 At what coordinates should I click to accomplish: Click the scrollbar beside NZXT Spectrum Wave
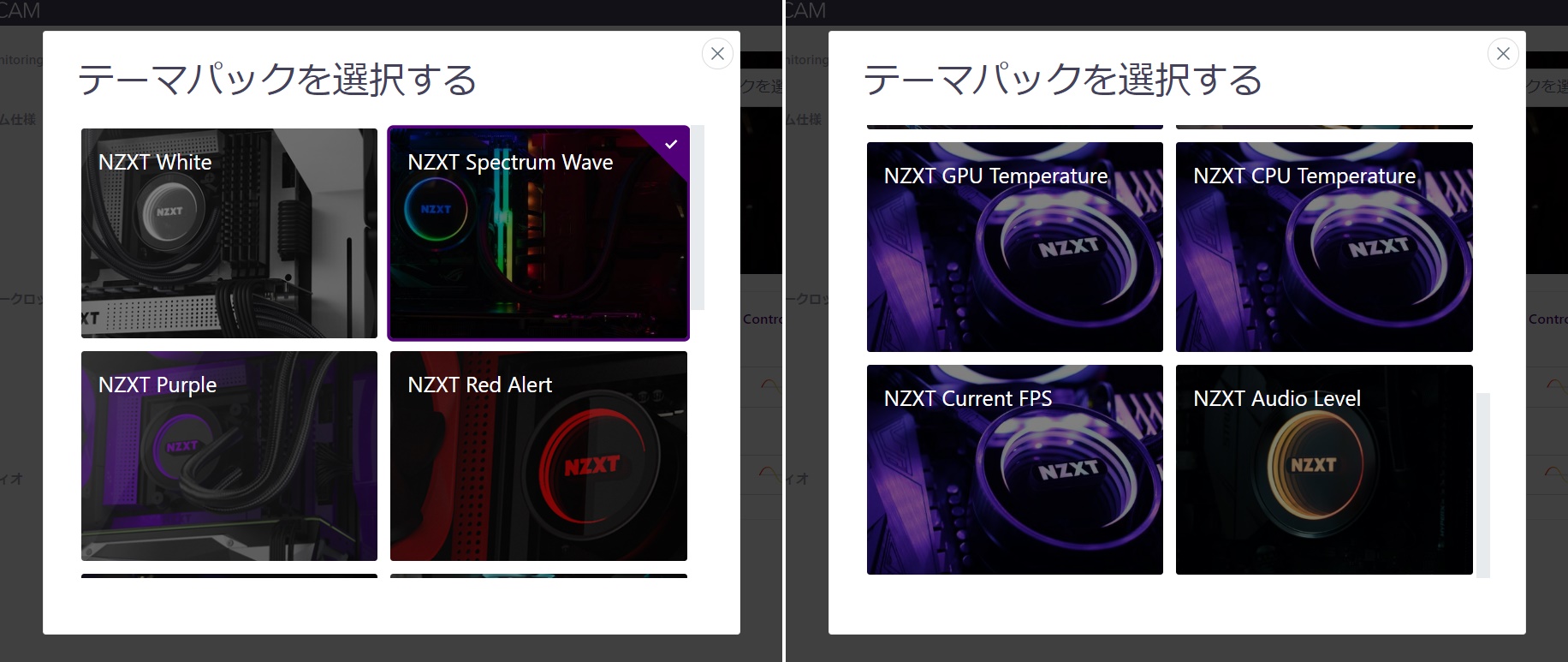[698, 218]
